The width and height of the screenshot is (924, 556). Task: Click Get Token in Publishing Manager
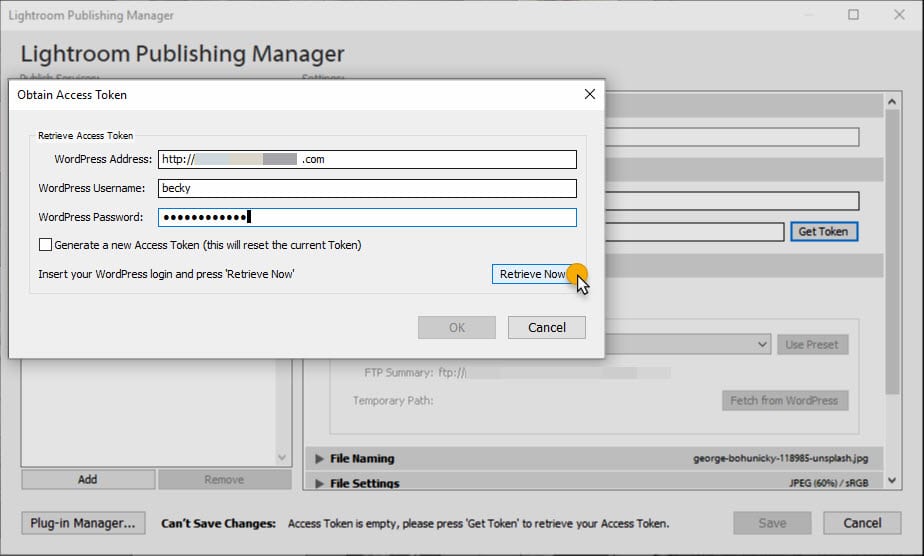coord(824,231)
